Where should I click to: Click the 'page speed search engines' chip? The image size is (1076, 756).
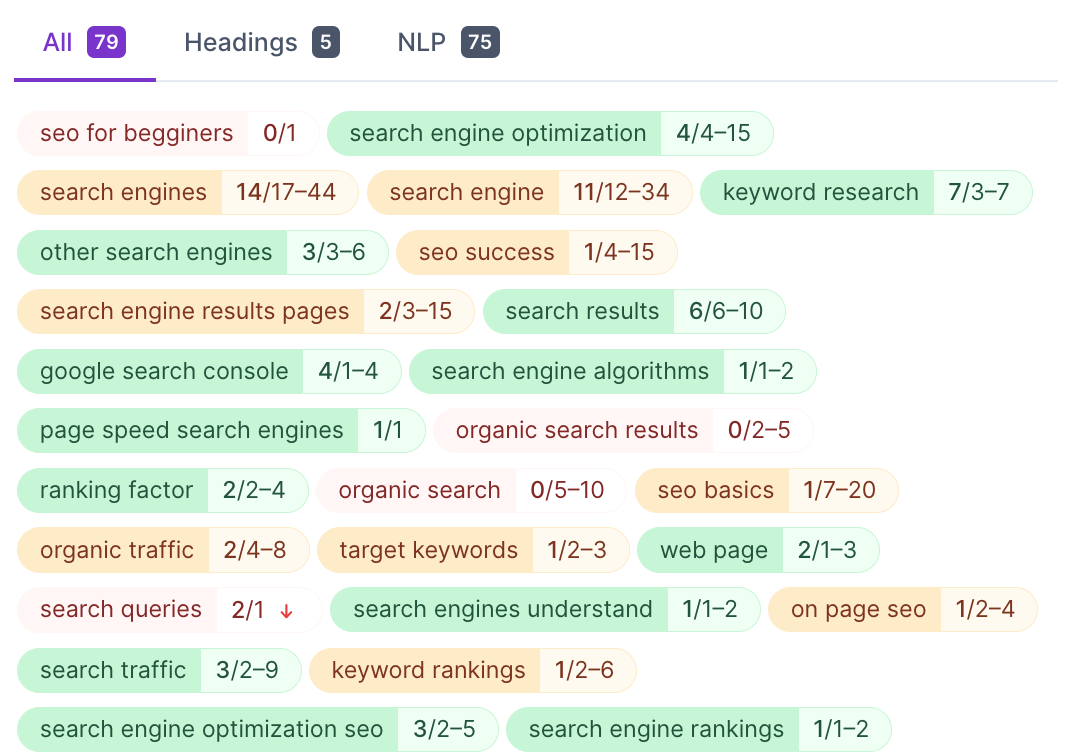(191, 431)
